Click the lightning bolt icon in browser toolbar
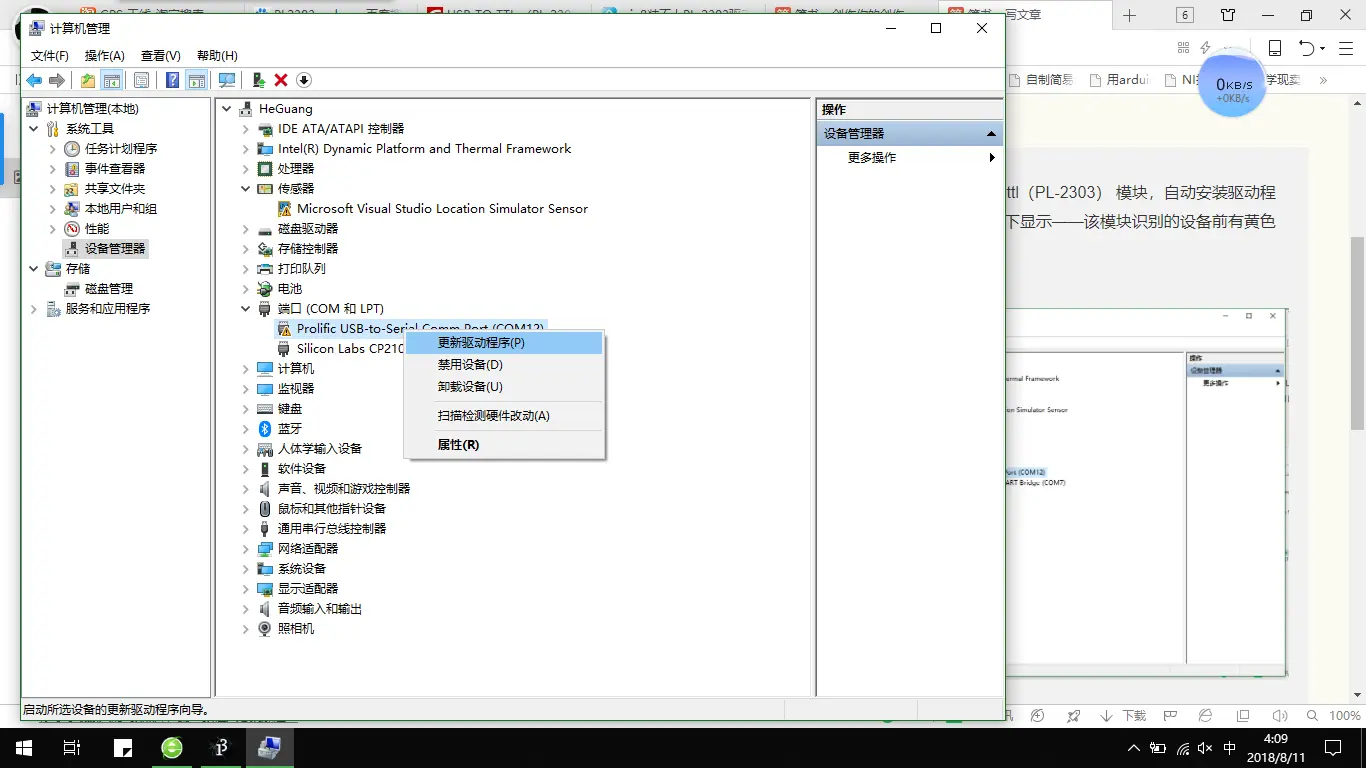This screenshot has width=1366, height=768. click(x=1205, y=48)
